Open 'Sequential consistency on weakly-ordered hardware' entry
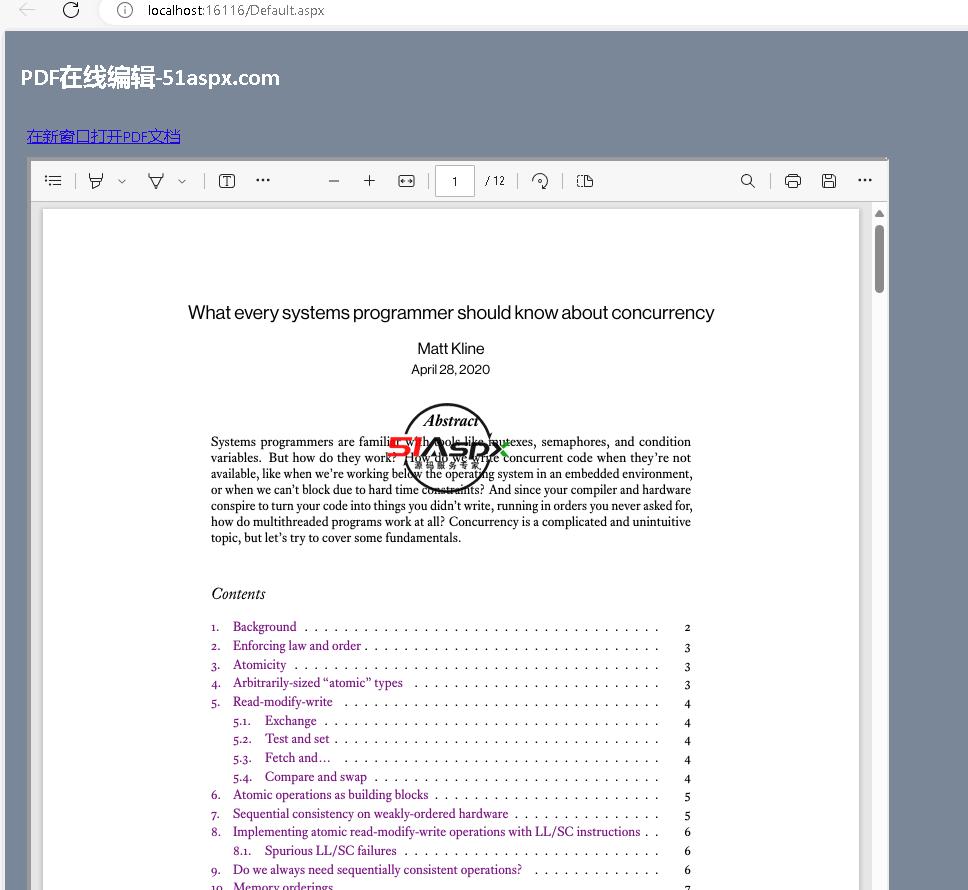This screenshot has height=890, width=968. pyautogui.click(x=370, y=814)
